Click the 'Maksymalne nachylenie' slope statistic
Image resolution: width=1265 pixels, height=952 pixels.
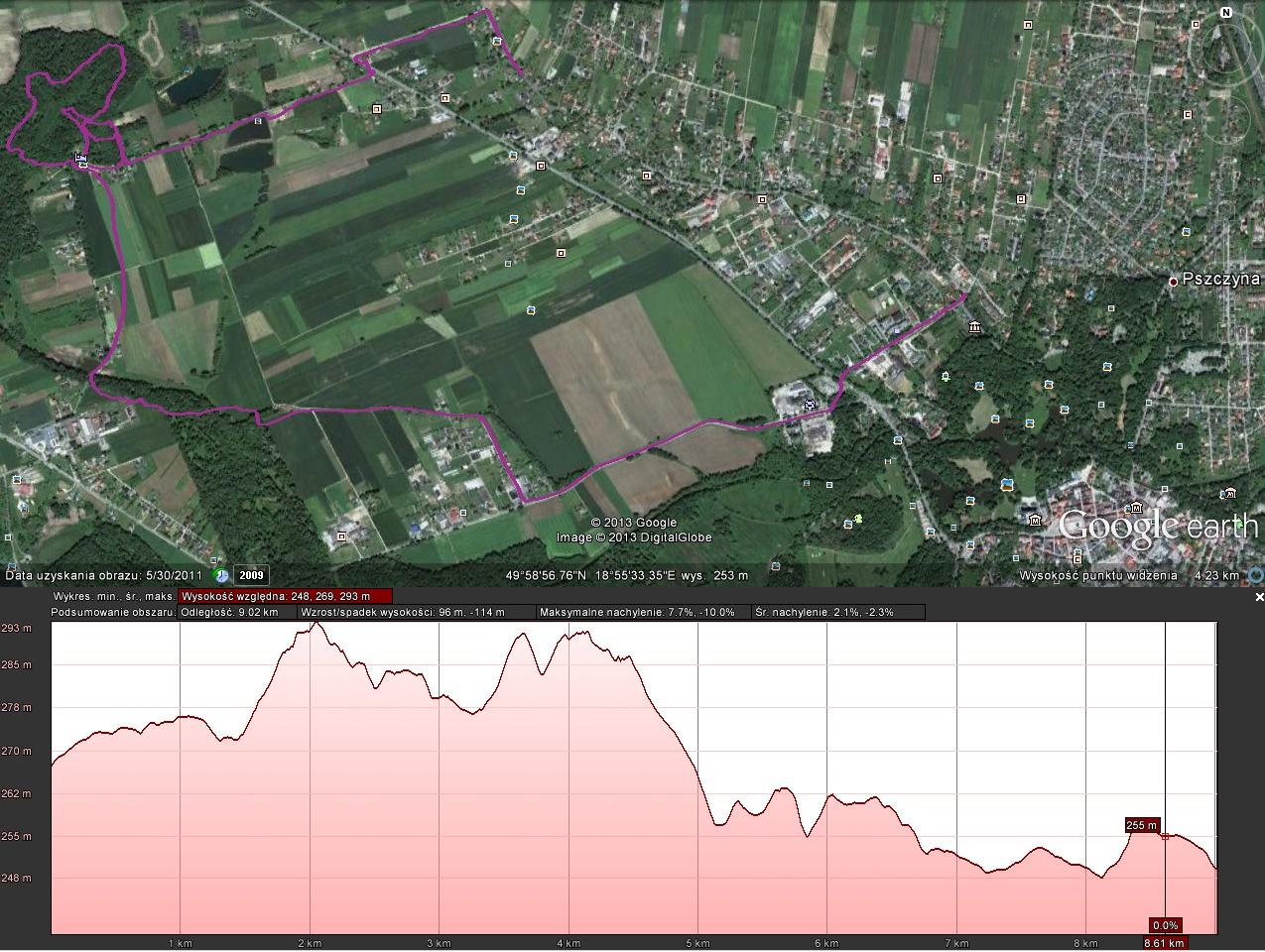[x=637, y=612]
